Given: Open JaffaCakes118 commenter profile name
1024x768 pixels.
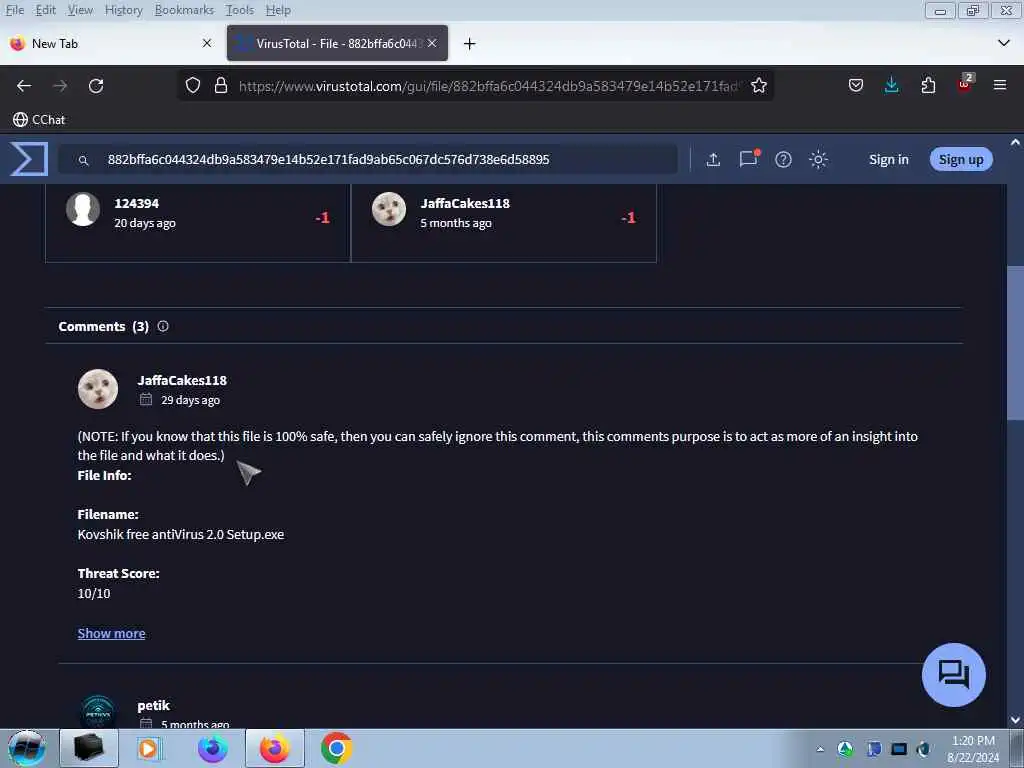Looking at the screenshot, I should [x=182, y=380].
